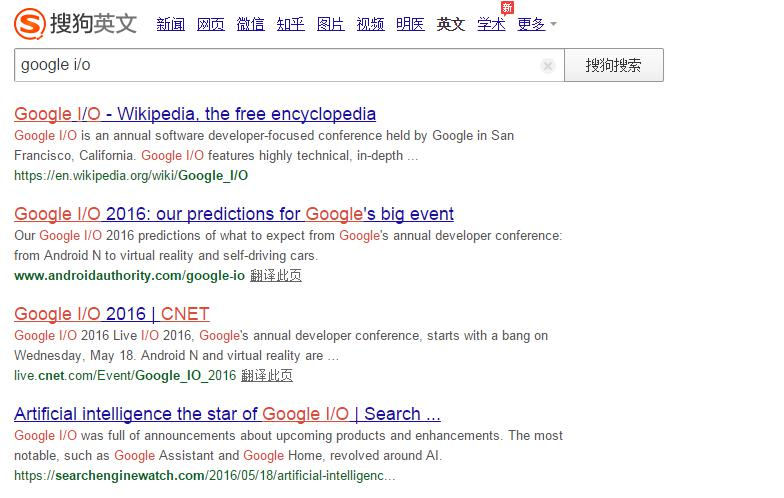Open the Google I/O 2016 CNET result
This screenshot has height=498, width=784.
point(112,314)
